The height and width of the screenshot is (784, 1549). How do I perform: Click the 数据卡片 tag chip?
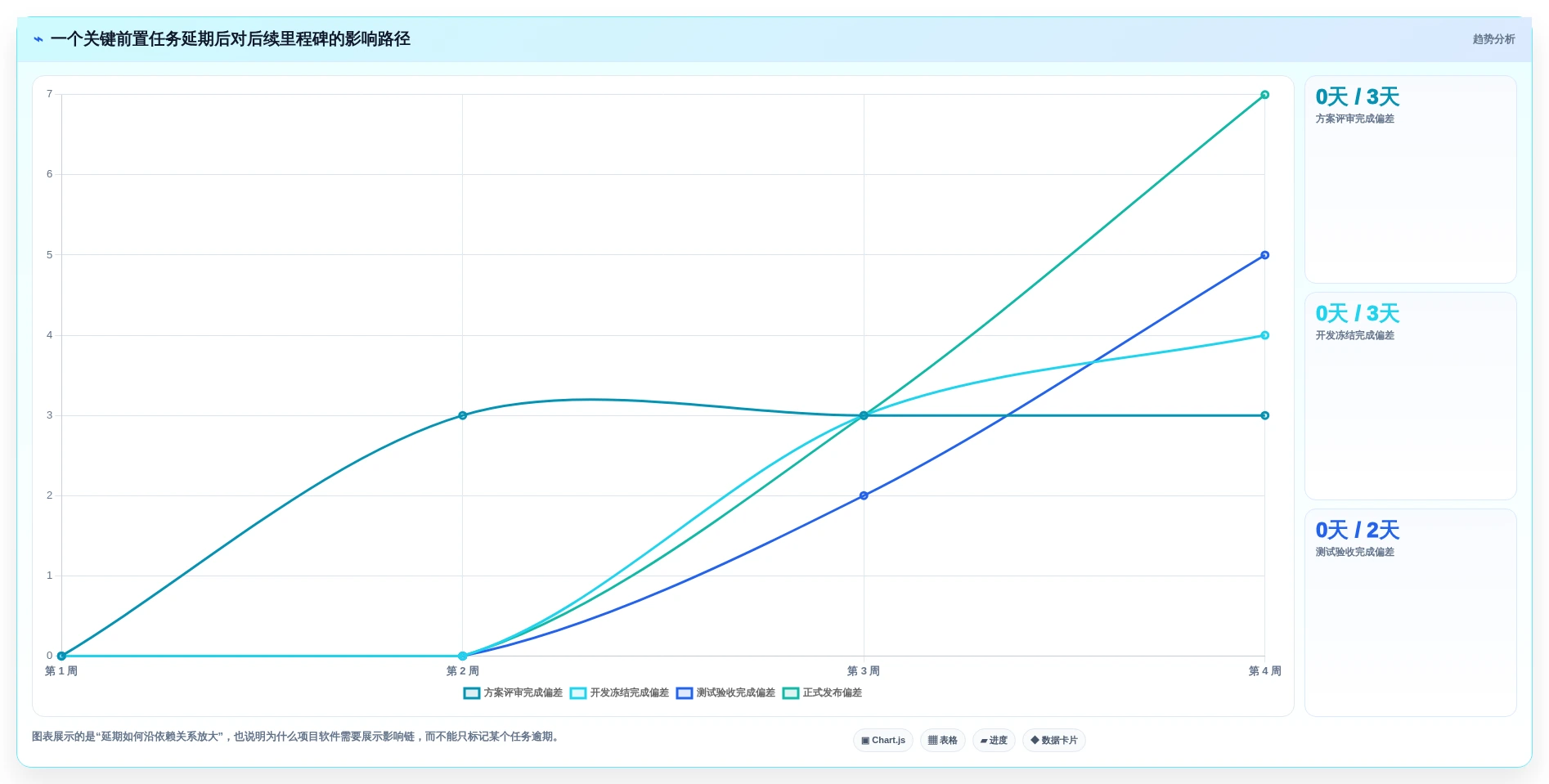(x=1054, y=741)
